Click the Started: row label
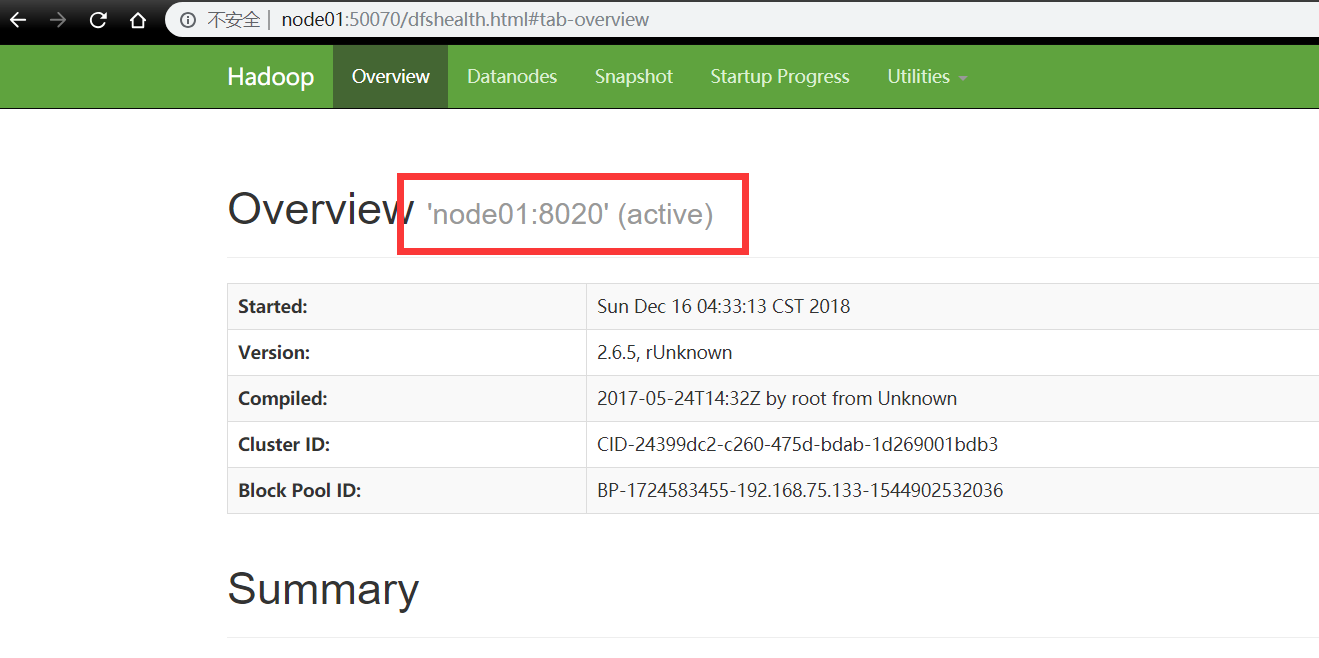This screenshot has height=658, width=1319. pyautogui.click(x=273, y=307)
